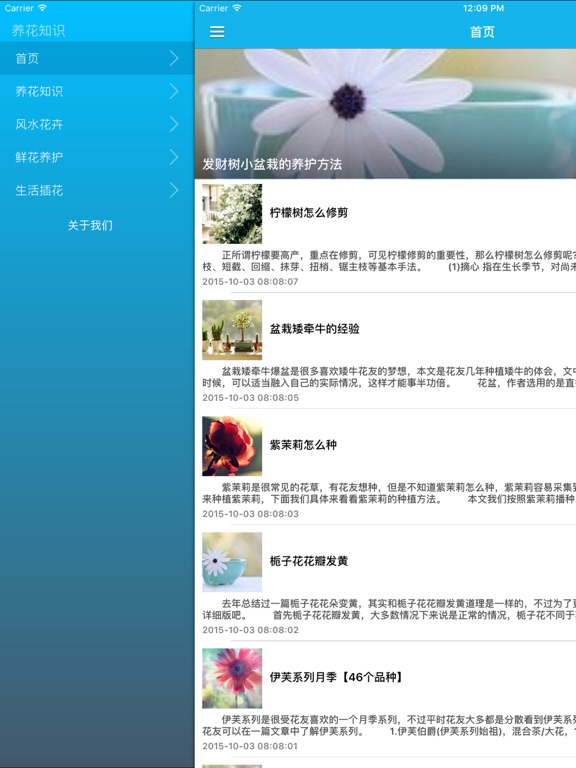This screenshot has height=768, width=576.
Task: Select the 风水花卉 category
Action: pyautogui.click(x=97, y=124)
